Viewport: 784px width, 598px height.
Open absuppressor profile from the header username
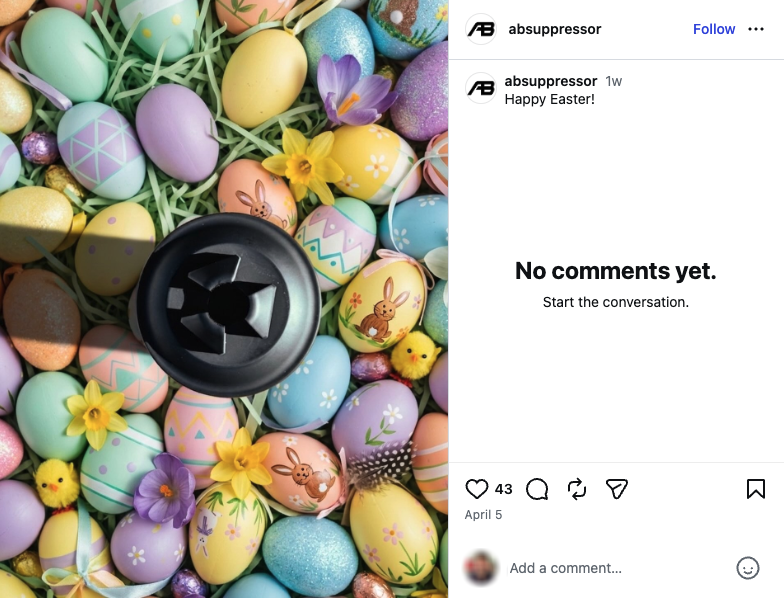coord(554,29)
